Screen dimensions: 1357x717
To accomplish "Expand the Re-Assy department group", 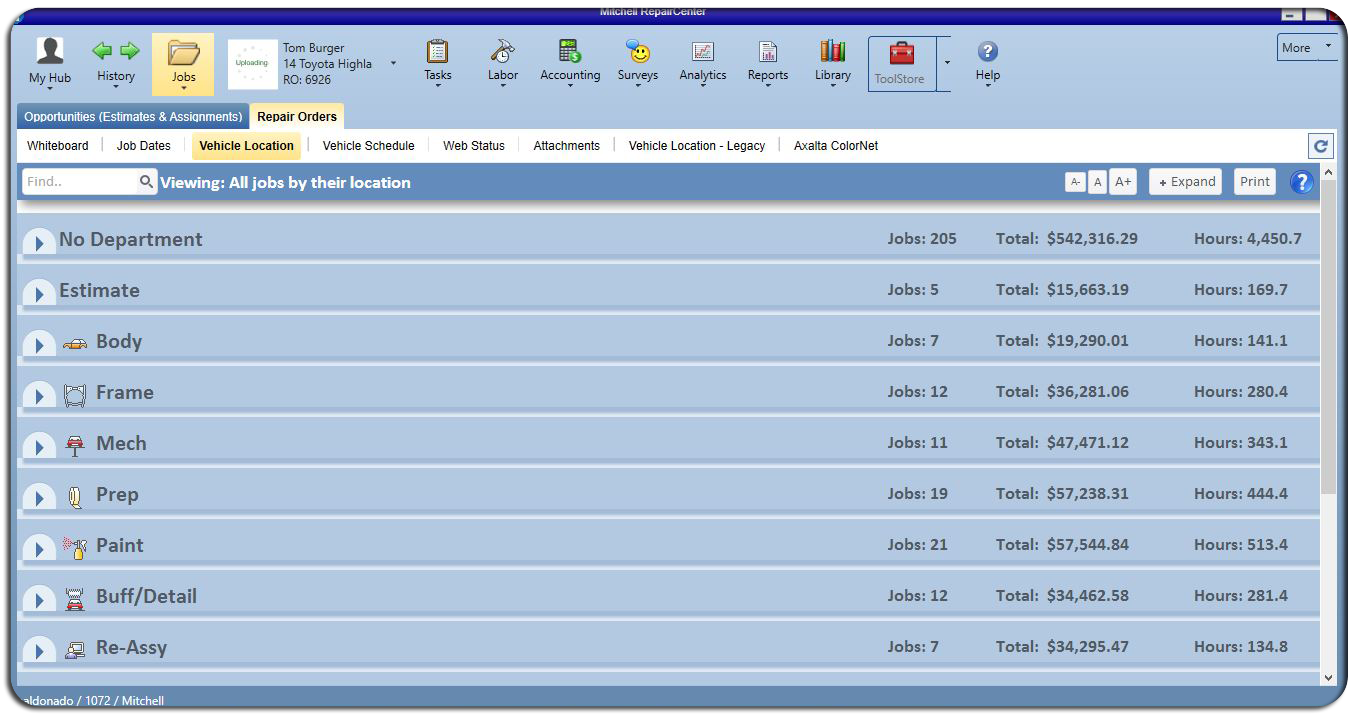I will point(39,650).
